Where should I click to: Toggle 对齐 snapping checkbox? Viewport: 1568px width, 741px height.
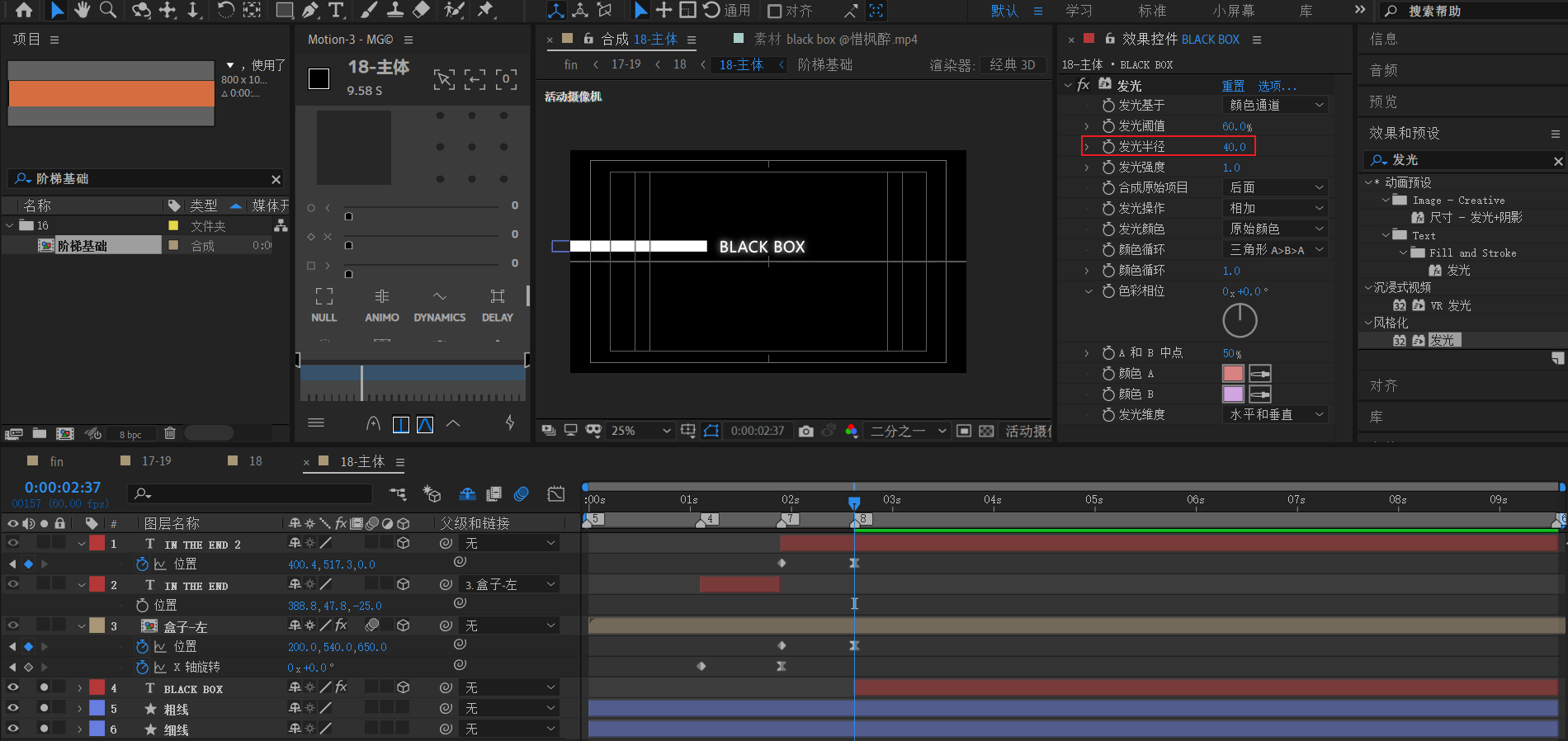tap(774, 12)
